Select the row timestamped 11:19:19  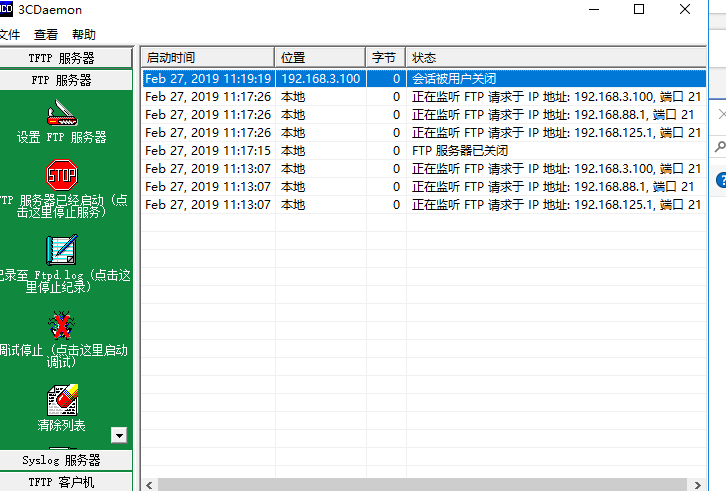click(x=424, y=79)
